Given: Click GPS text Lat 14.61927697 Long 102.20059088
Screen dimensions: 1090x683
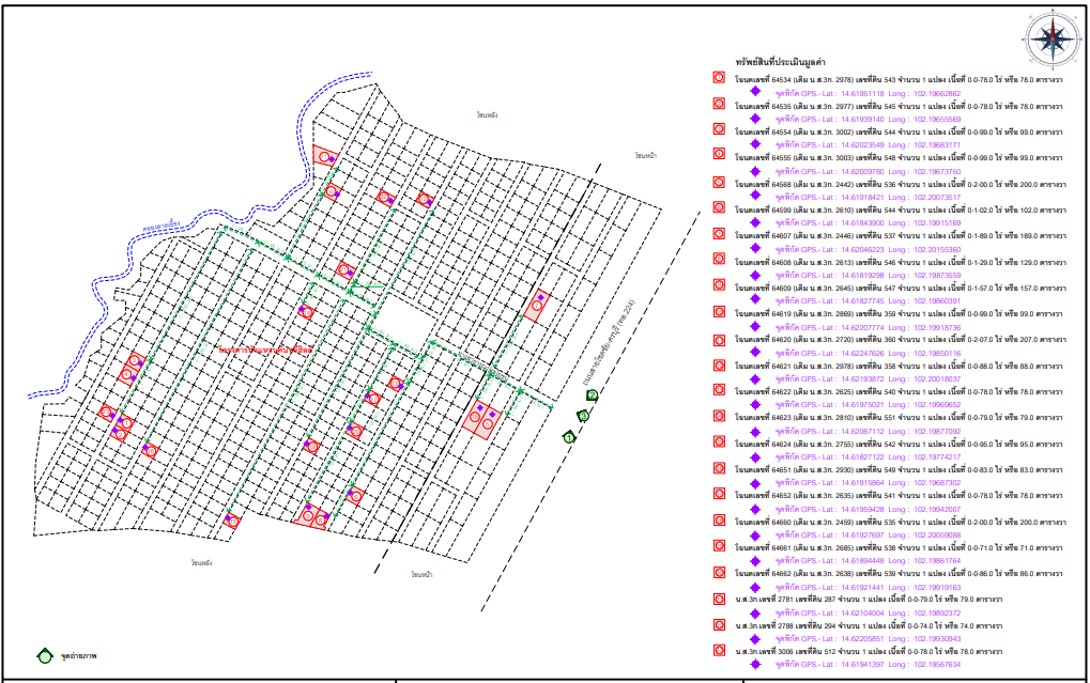Looking at the screenshot, I should coord(868,535).
